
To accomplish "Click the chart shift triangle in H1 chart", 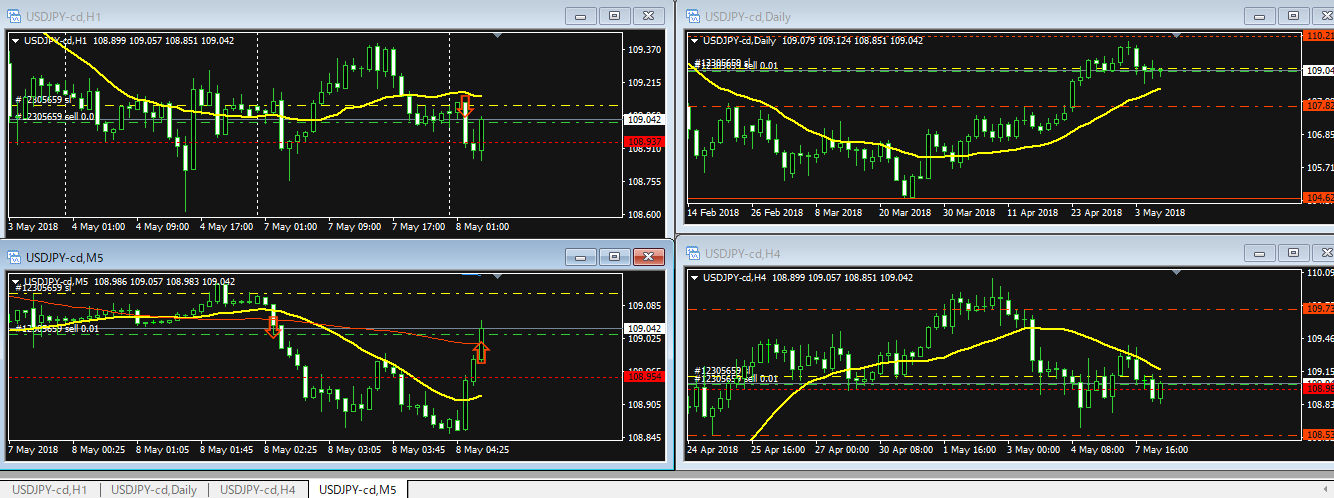I will coord(498,35).
